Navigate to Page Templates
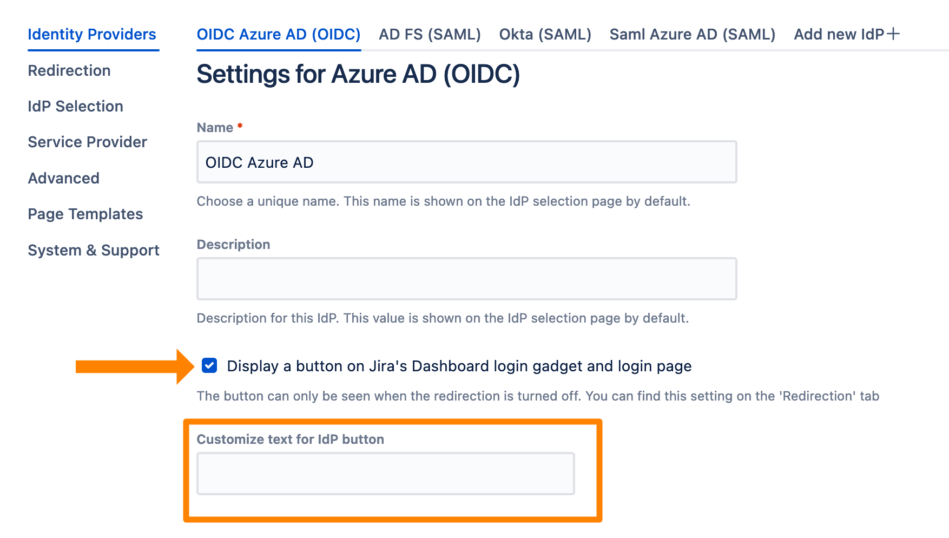 (85, 214)
